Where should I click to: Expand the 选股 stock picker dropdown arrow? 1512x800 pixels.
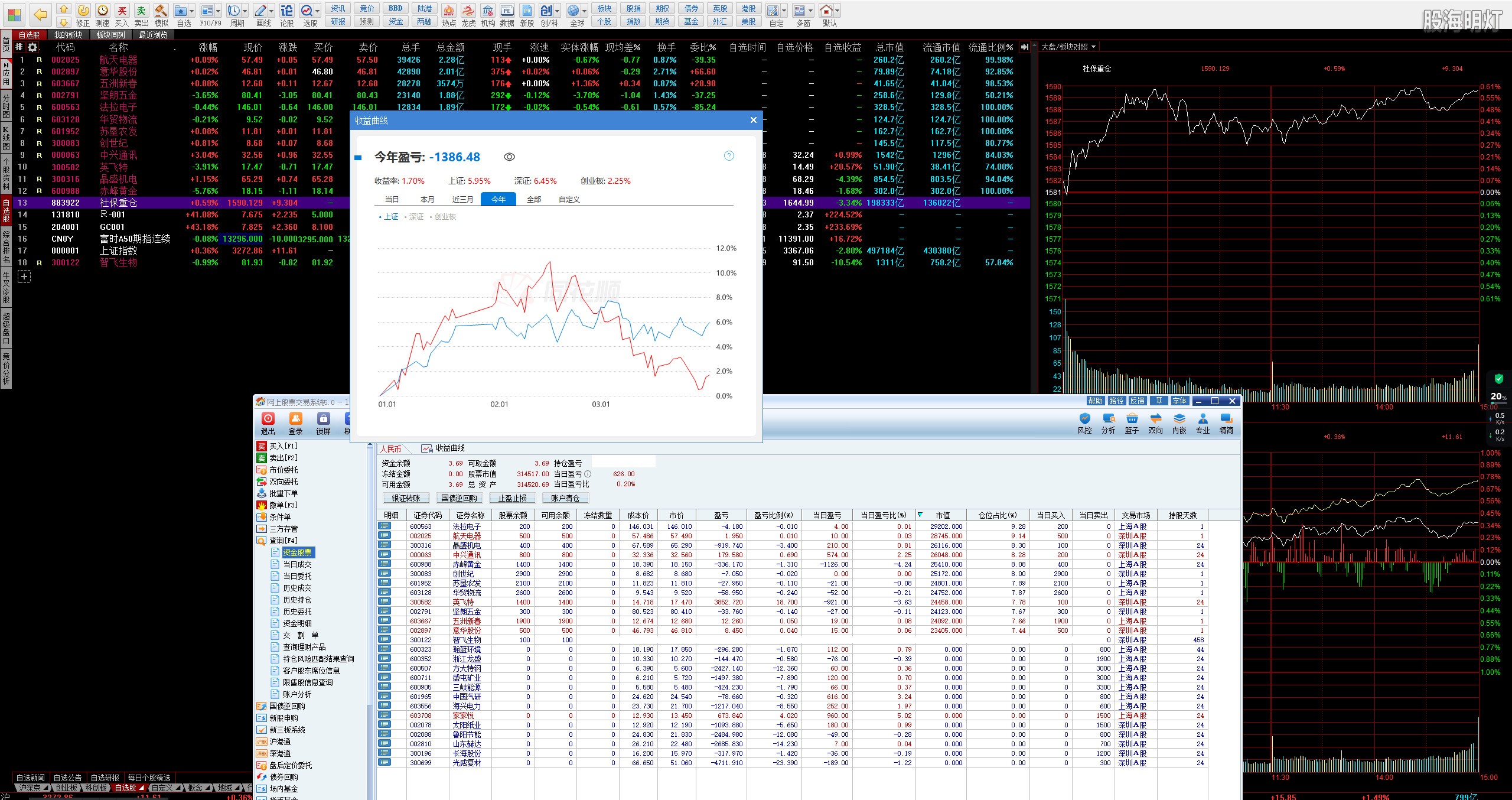[318, 11]
